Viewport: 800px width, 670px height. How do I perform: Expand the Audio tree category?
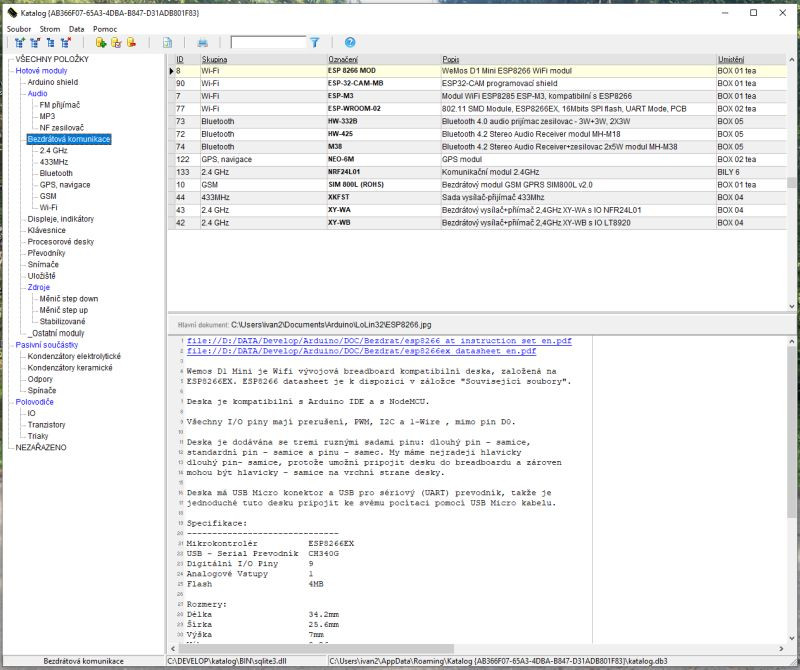click(x=37, y=94)
